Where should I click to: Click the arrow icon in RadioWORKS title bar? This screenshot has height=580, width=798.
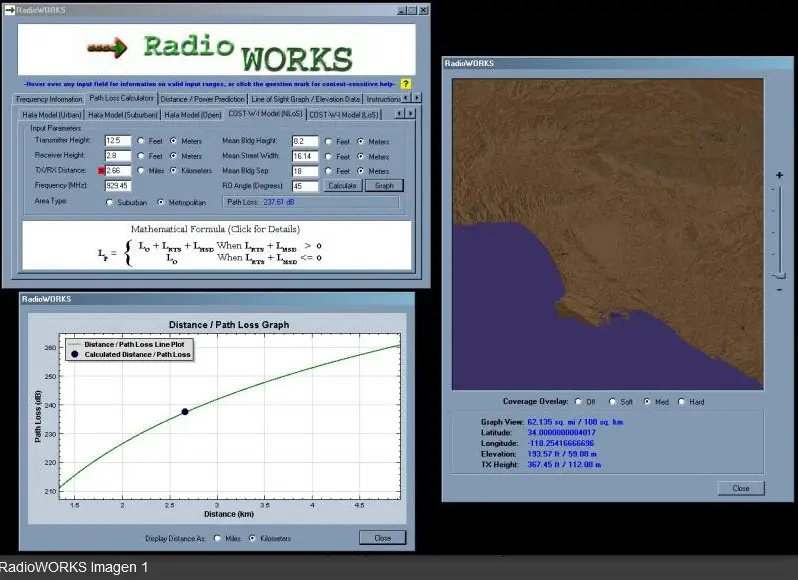pos(9,9)
